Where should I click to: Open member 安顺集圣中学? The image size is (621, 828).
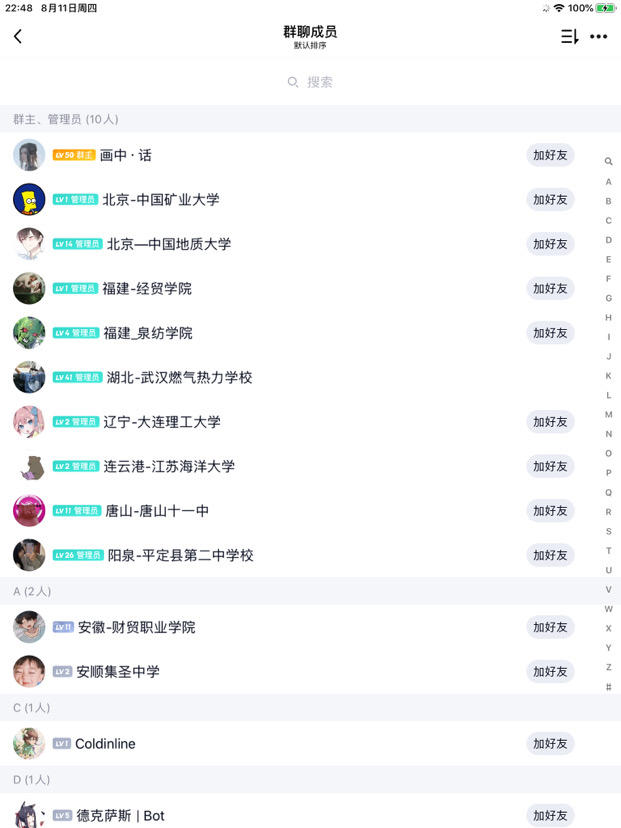click(310, 671)
